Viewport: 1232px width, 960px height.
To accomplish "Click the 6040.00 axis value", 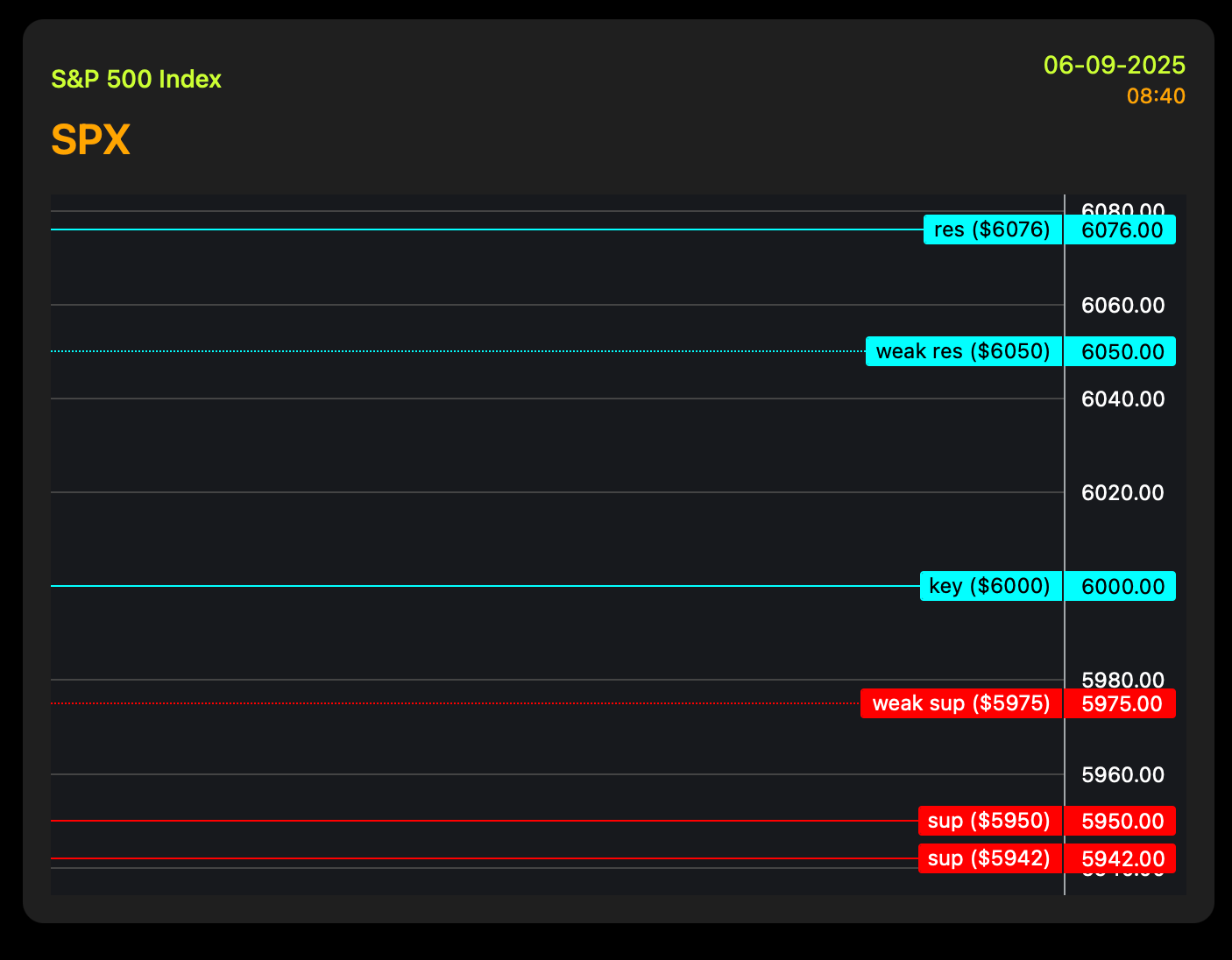I will pos(1123,399).
